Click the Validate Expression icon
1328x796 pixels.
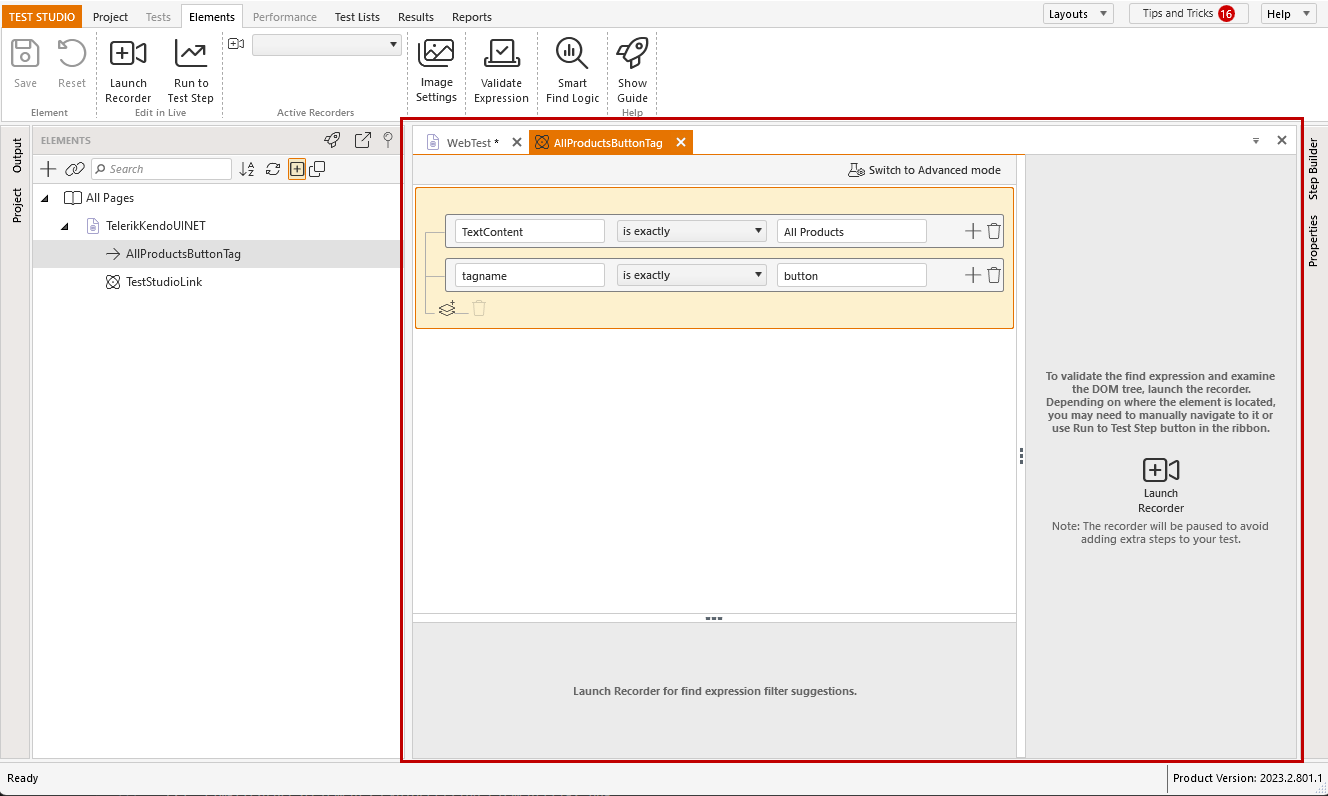coord(501,54)
